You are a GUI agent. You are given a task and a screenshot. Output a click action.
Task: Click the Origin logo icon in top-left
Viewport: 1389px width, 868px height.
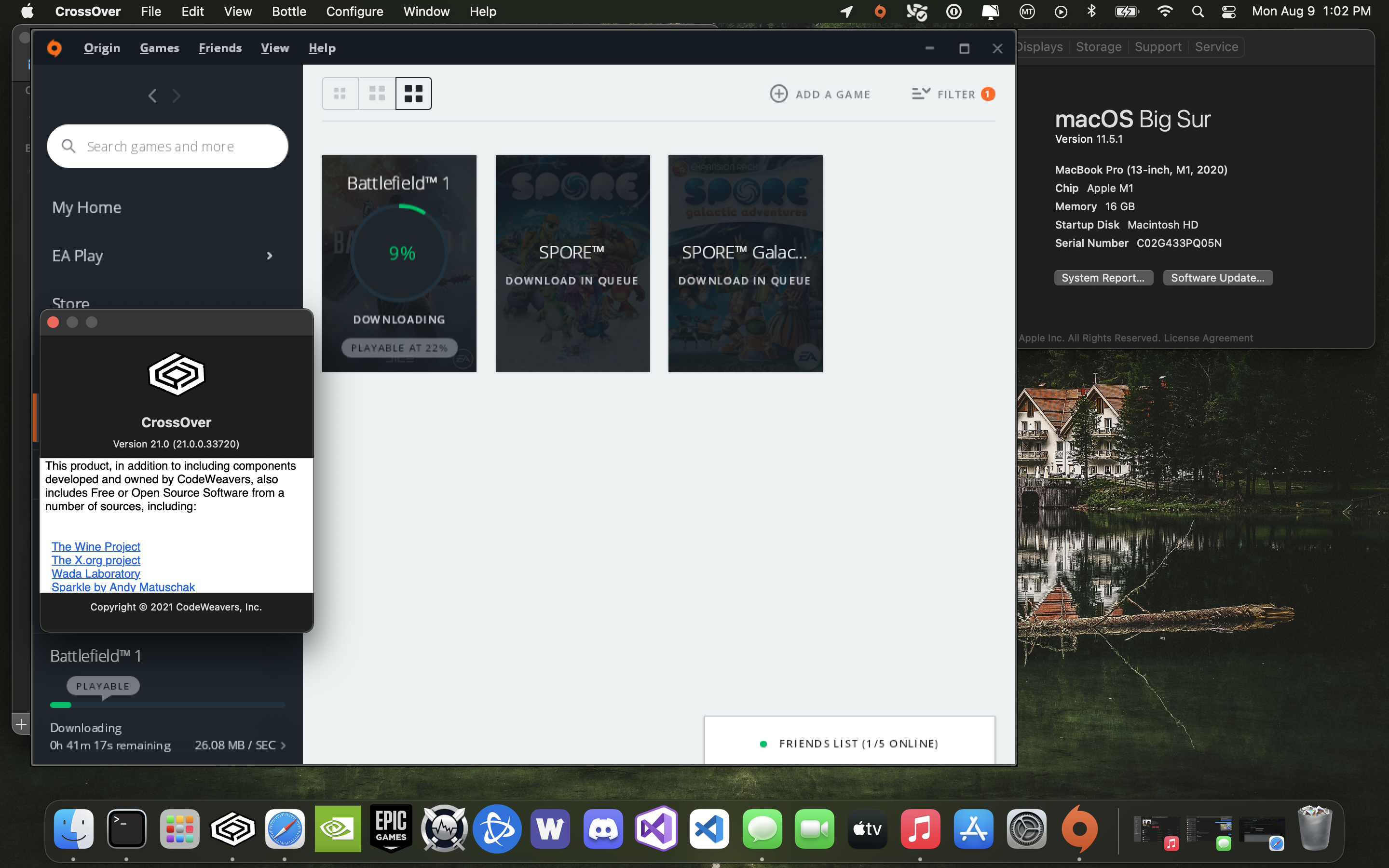(55, 48)
